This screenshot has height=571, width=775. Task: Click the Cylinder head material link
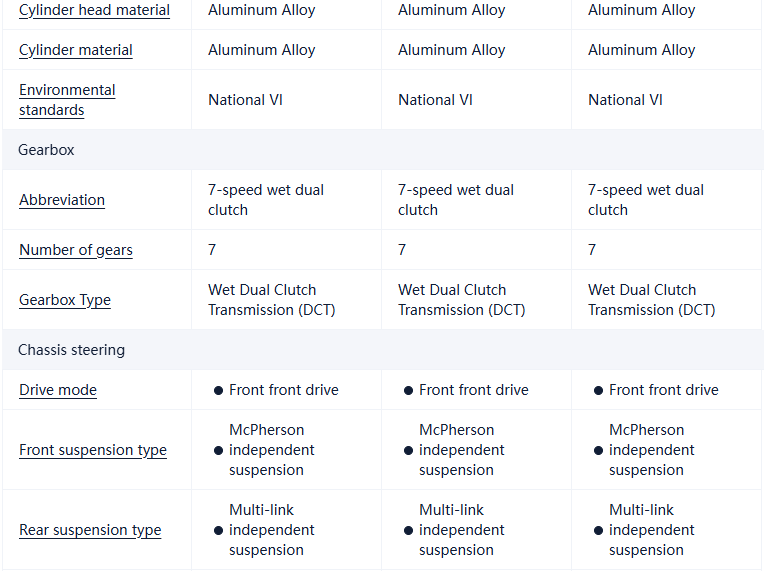(94, 11)
